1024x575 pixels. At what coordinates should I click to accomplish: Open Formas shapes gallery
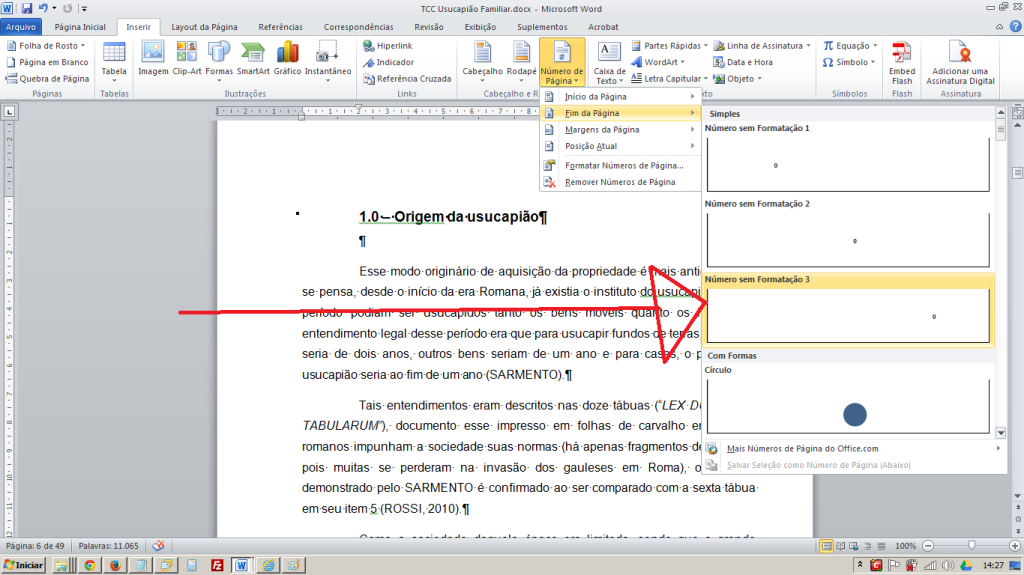coord(219,61)
